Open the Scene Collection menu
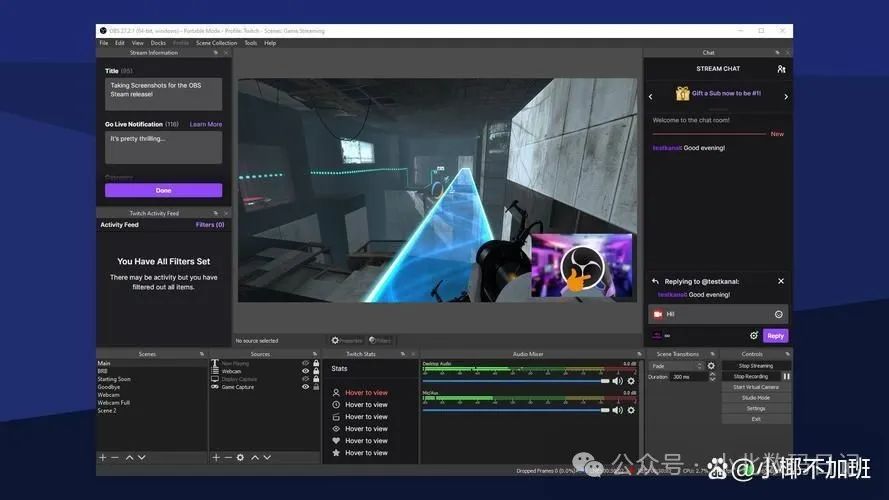 (x=217, y=43)
